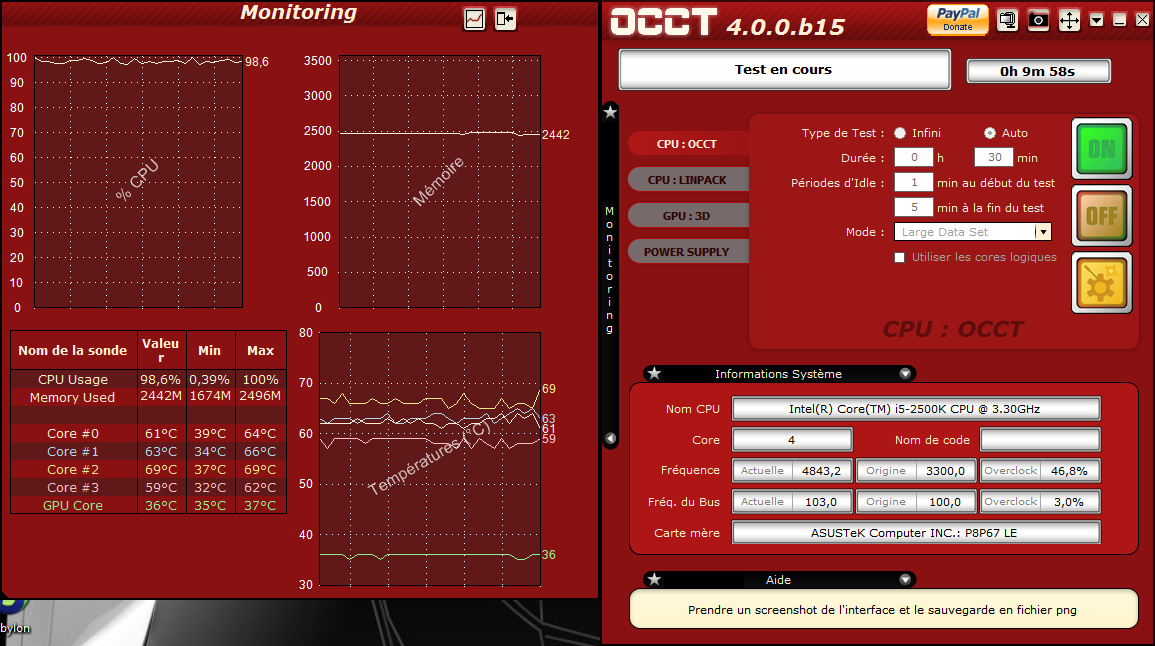Collapse the Aide section
This screenshot has width=1155, height=646.
[905, 580]
